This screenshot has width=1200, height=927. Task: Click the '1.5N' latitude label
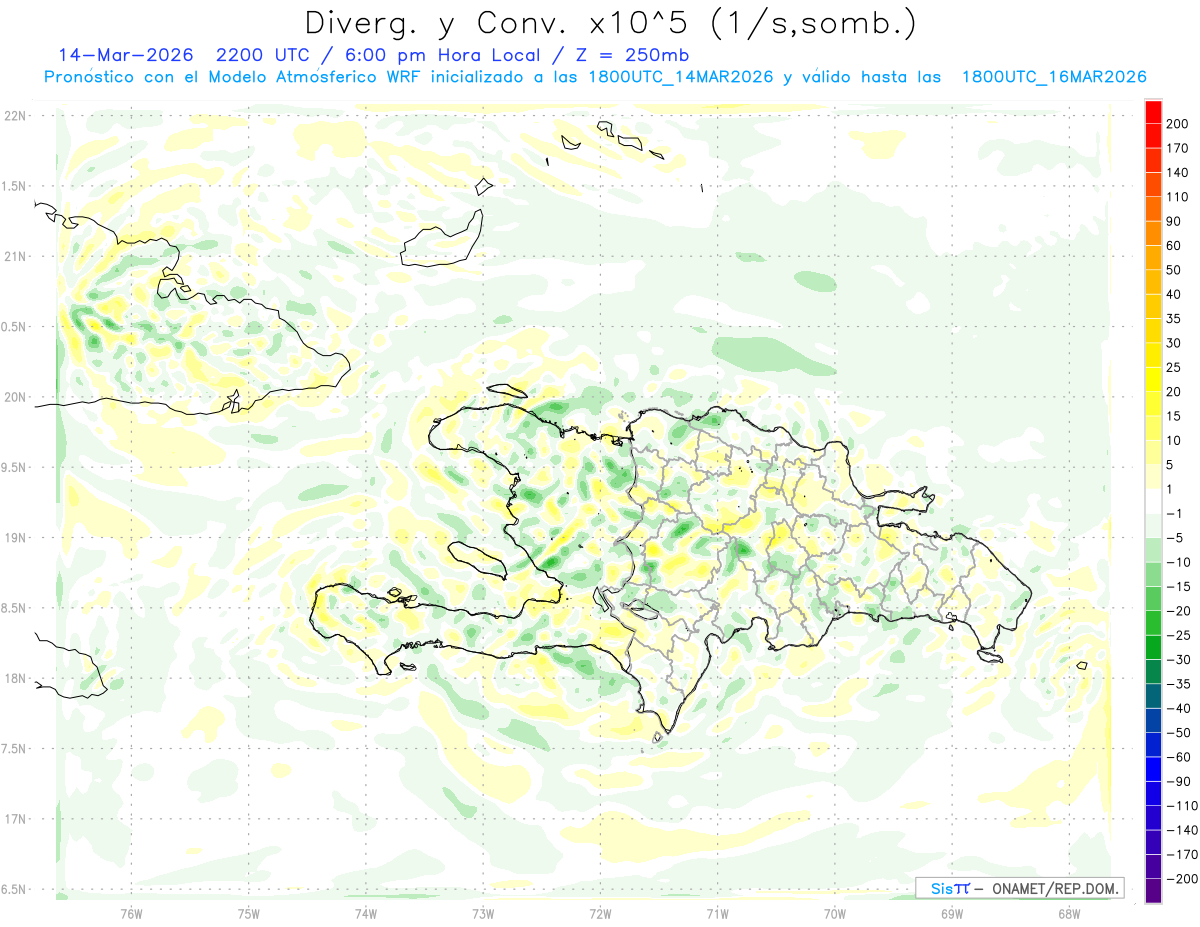coord(14,186)
